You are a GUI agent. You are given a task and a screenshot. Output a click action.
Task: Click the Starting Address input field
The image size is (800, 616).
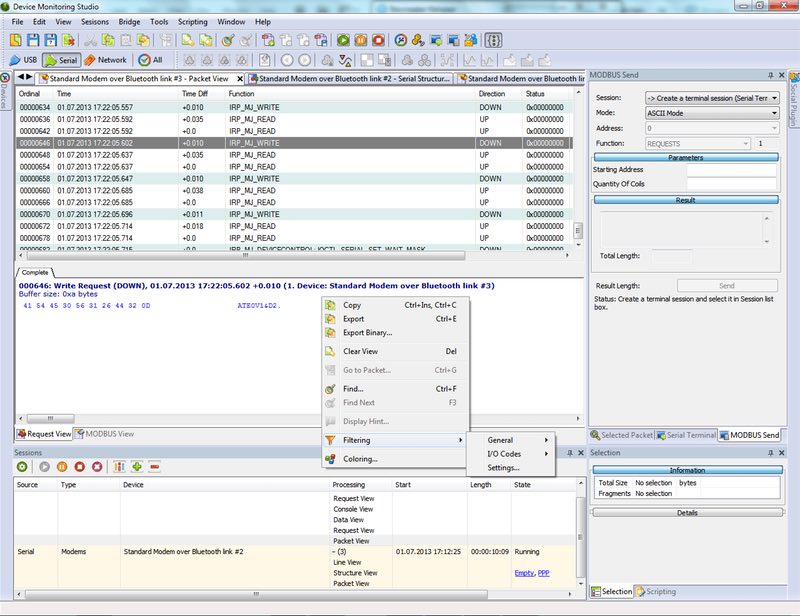point(732,169)
